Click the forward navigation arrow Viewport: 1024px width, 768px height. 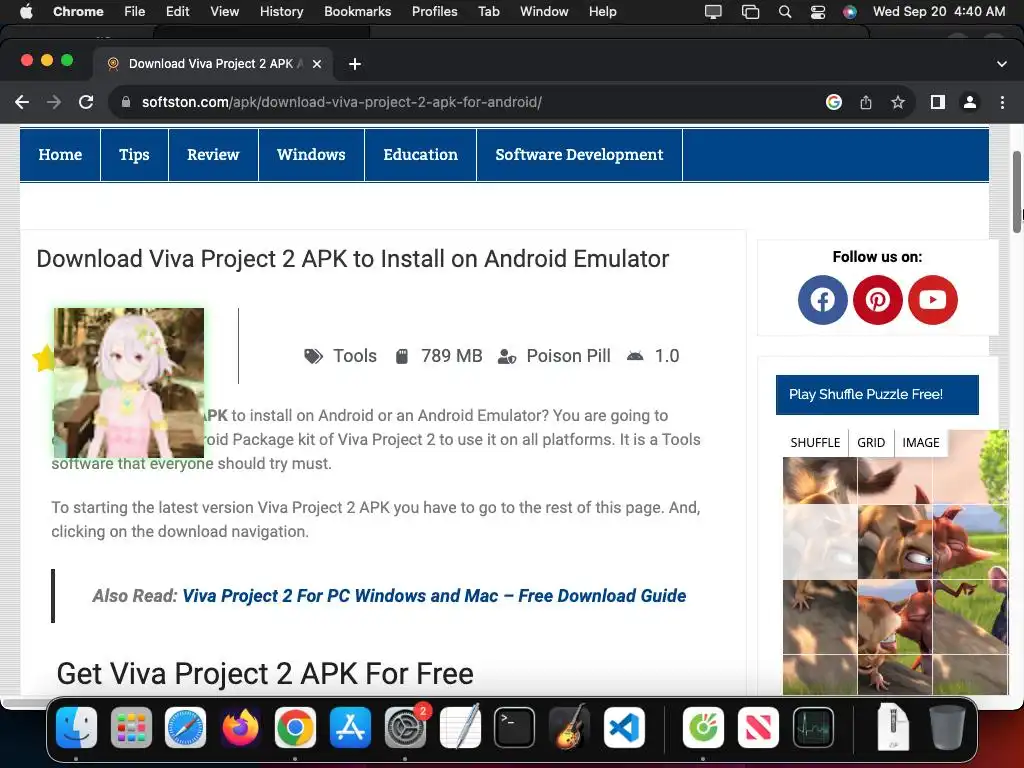[54, 102]
